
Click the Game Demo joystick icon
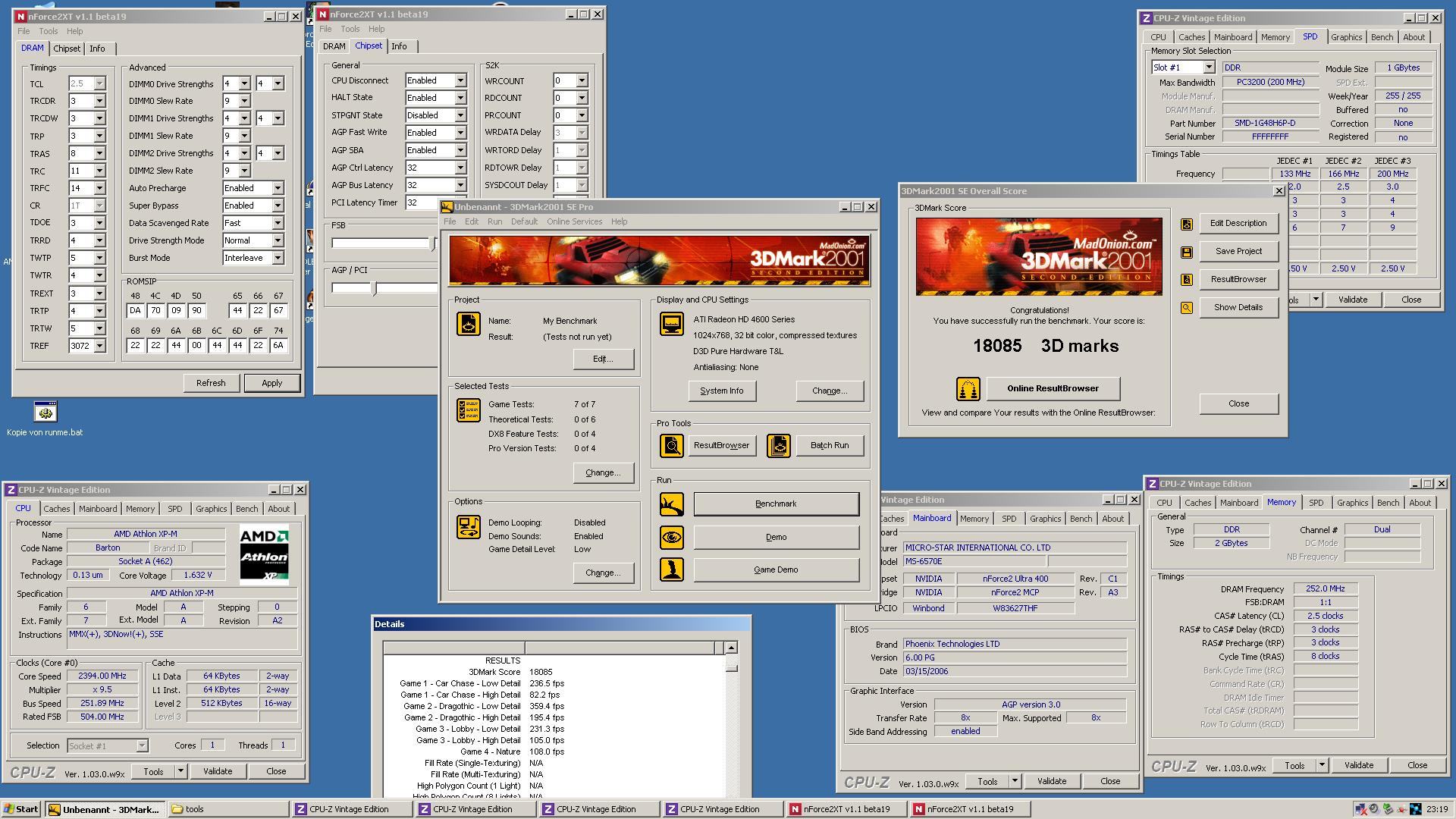[x=672, y=570]
